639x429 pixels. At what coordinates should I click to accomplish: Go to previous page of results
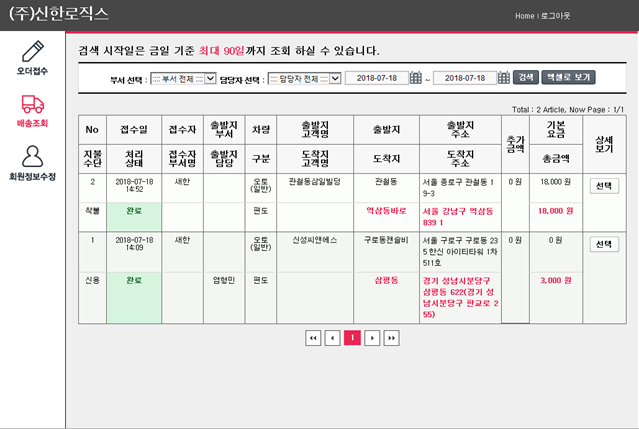pos(333,338)
